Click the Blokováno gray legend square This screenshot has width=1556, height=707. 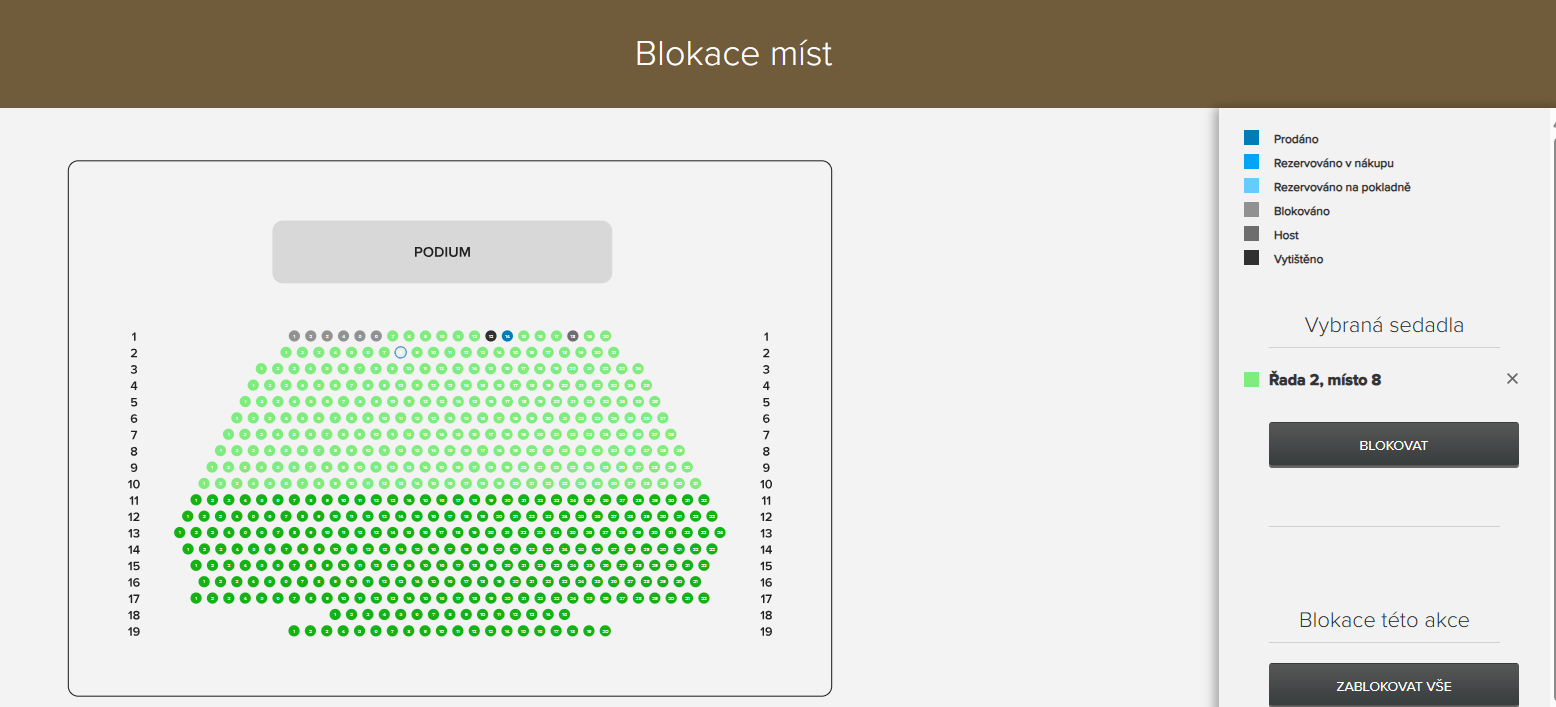[x=1251, y=210]
